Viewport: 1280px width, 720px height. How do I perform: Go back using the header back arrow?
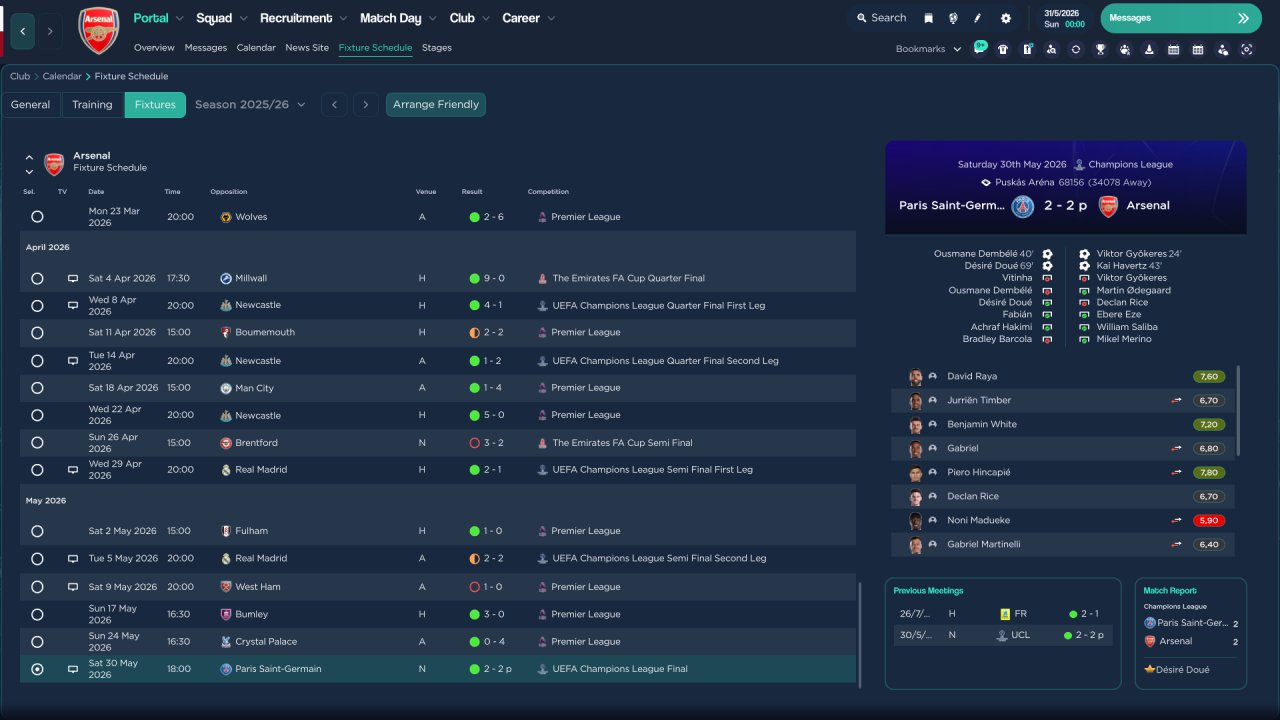tap(23, 31)
